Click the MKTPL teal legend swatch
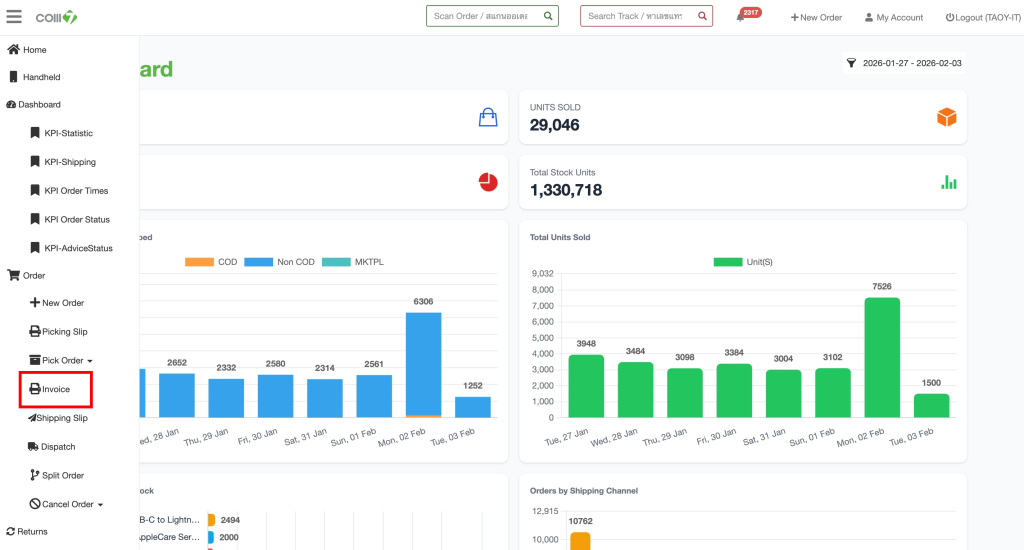Image resolution: width=1024 pixels, height=550 pixels. tap(335, 262)
